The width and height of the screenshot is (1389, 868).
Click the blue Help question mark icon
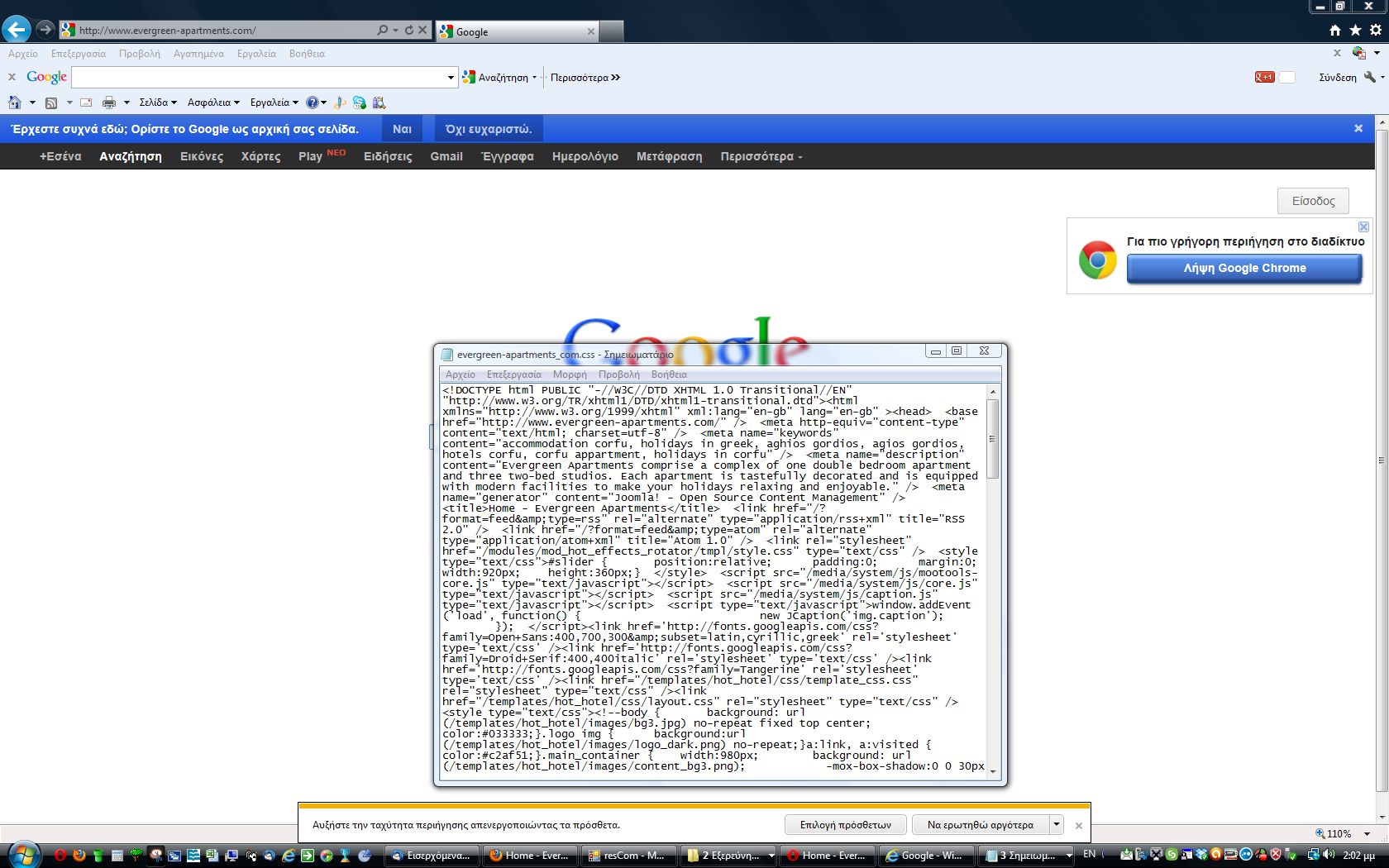[312, 103]
